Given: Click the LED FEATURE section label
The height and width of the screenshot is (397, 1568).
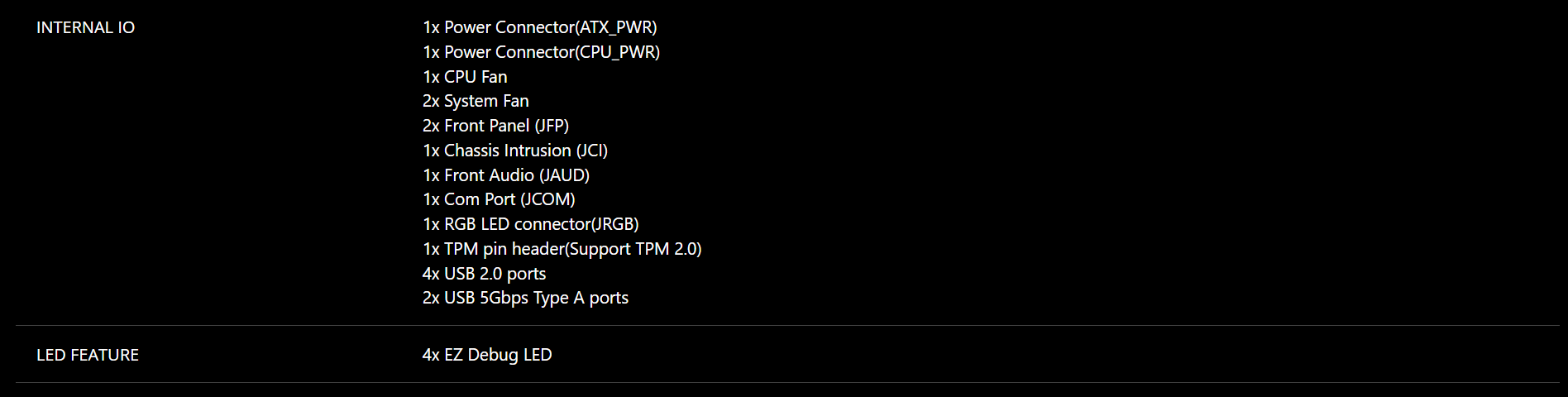Looking at the screenshot, I should click(88, 355).
